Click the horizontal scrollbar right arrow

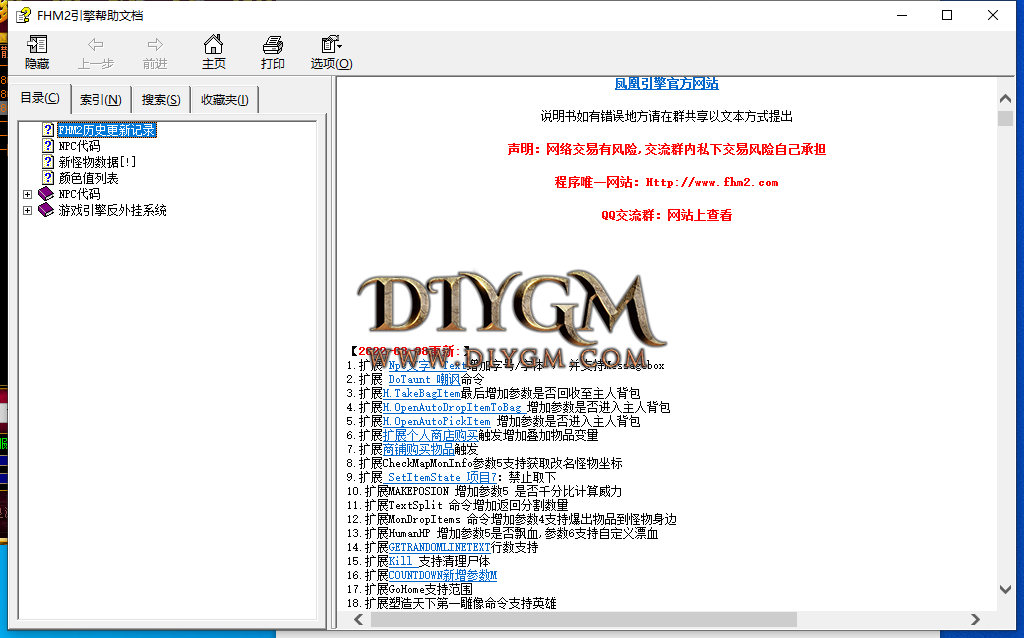[976, 619]
